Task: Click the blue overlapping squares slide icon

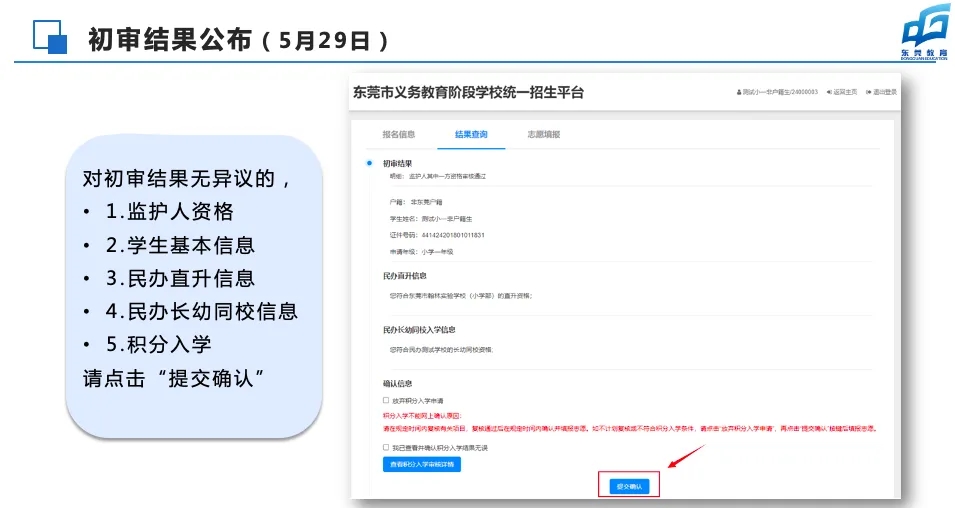Action: 50,37
